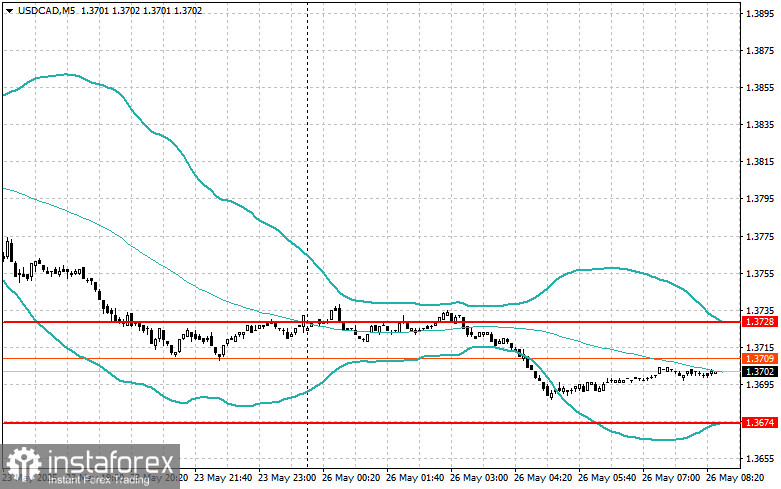Select the 1.3875 price scale value
Viewport: 781px width, 489px height.
point(760,51)
